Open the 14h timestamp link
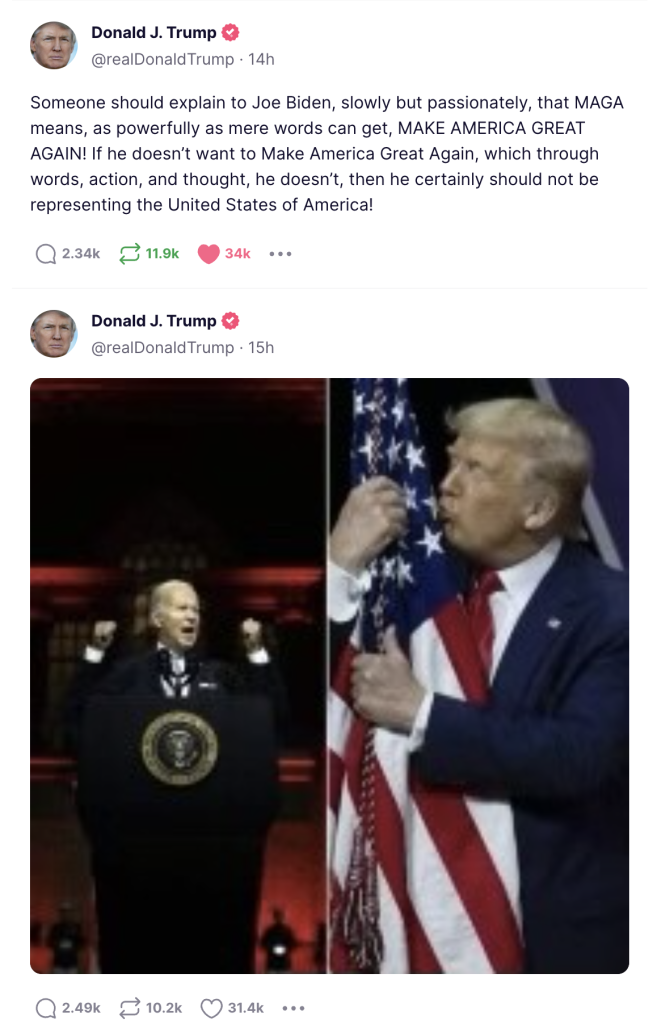Viewport: 657px width, 1024px height. click(261, 59)
